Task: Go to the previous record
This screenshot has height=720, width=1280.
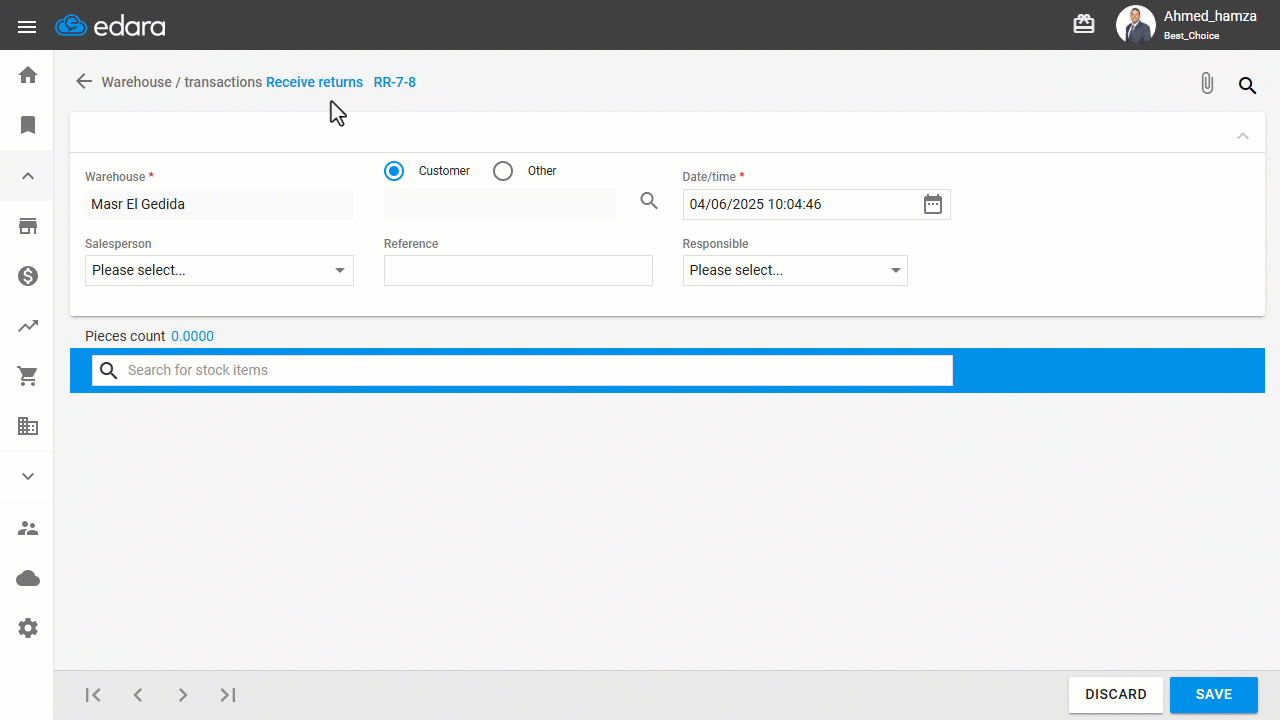Action: click(x=138, y=695)
